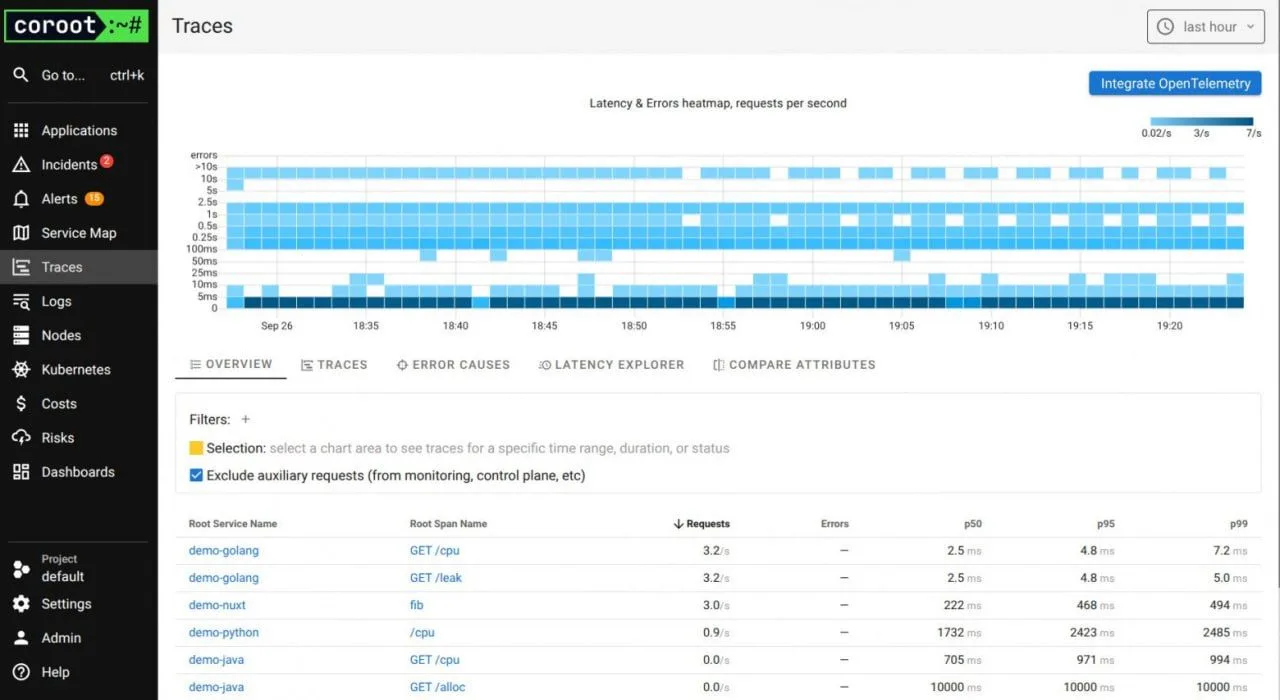The image size is (1280, 700).
Task: Open the demo-nuxt service link
Action: [x=217, y=605]
